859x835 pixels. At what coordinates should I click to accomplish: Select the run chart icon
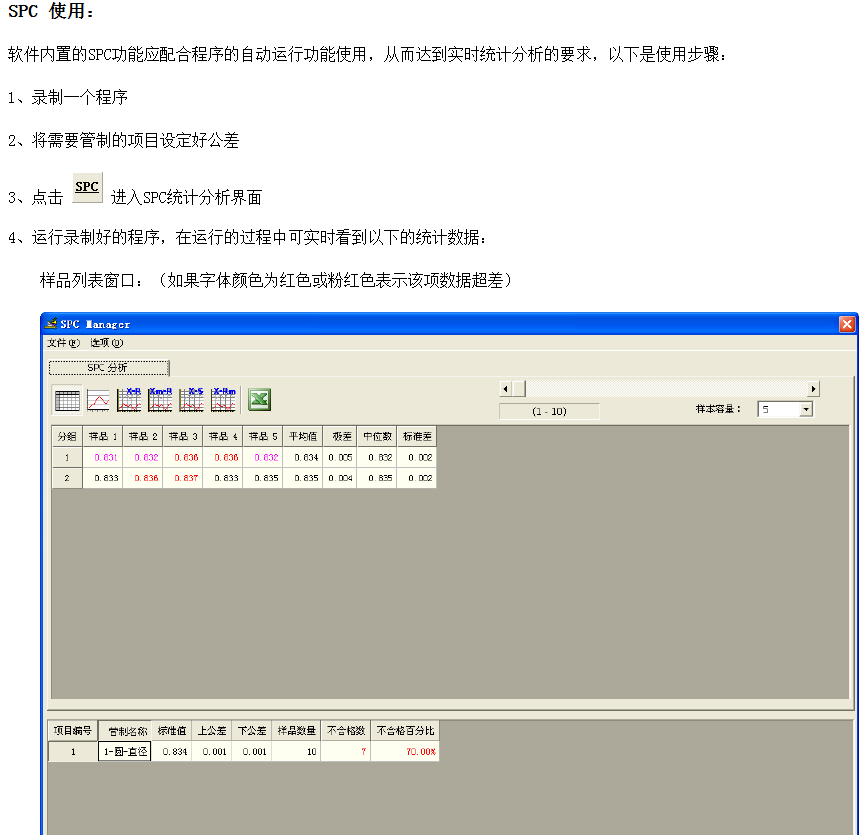(x=97, y=399)
